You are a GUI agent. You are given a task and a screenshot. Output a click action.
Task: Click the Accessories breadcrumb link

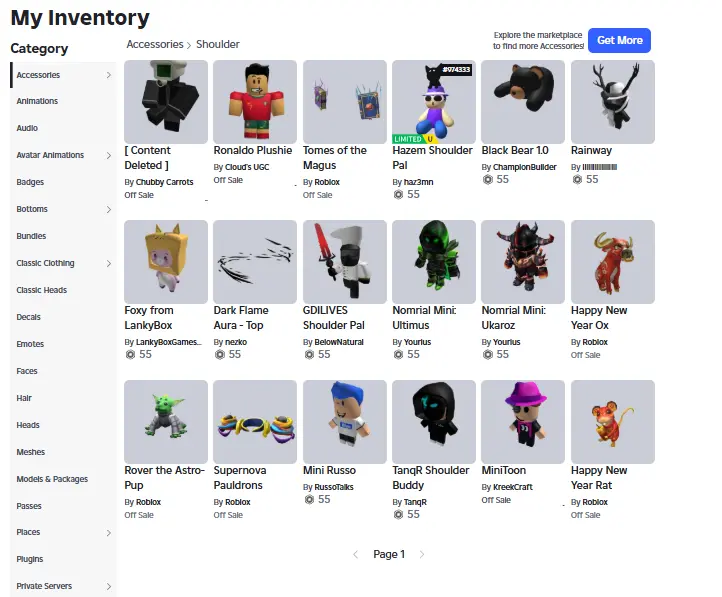[x=155, y=44]
